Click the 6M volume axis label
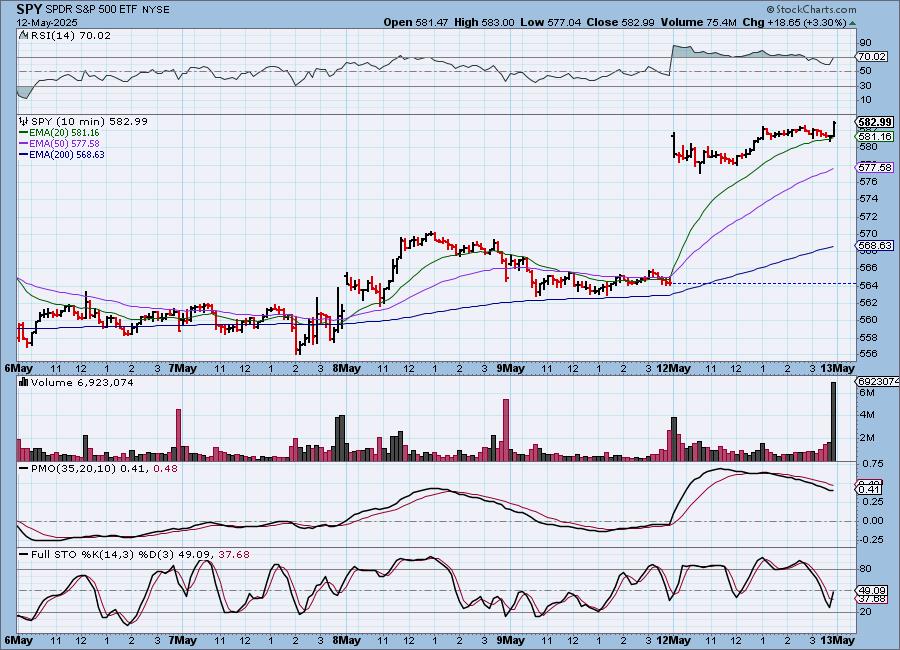 [867, 393]
